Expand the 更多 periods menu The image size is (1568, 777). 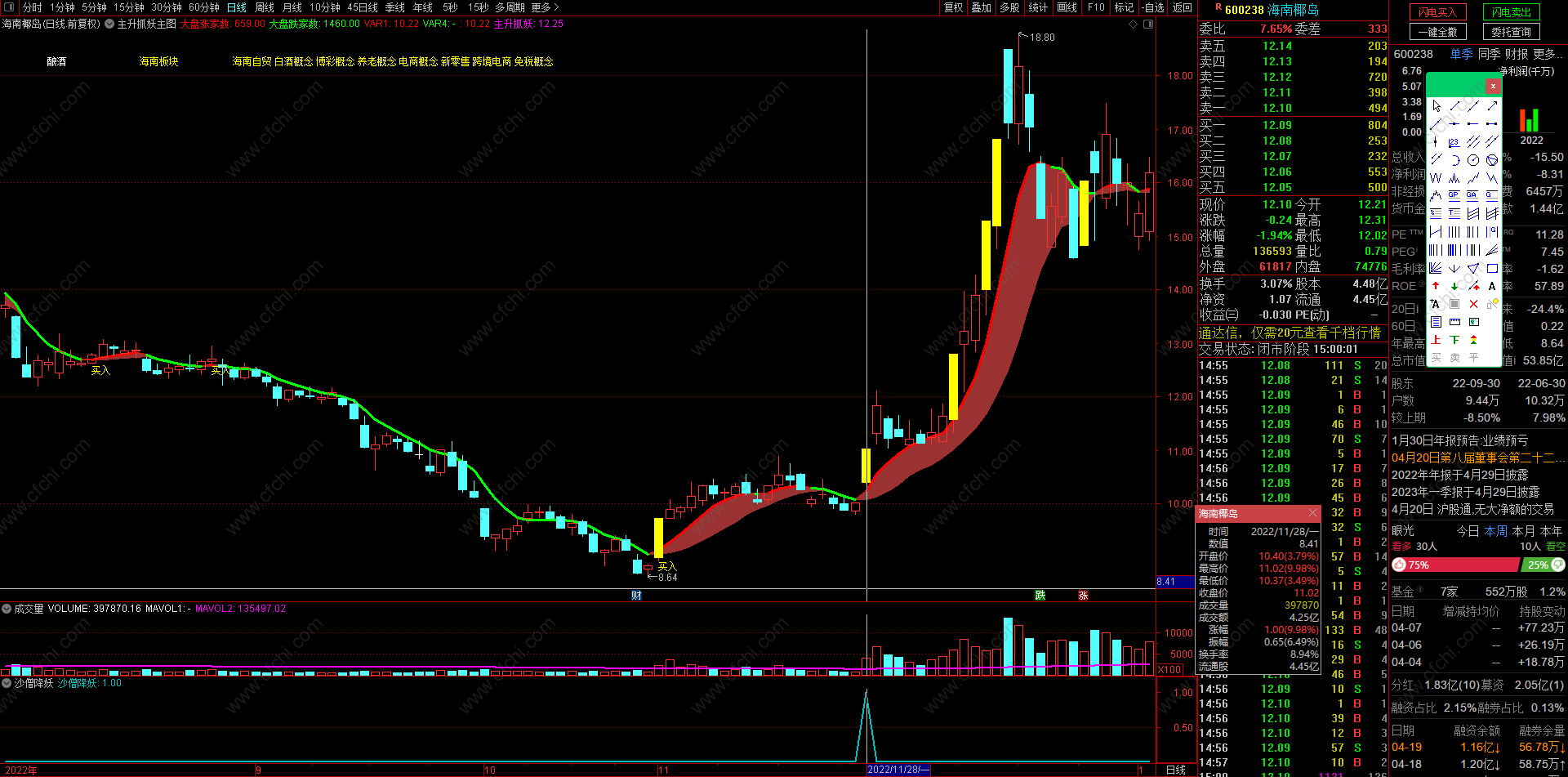click(x=545, y=7)
